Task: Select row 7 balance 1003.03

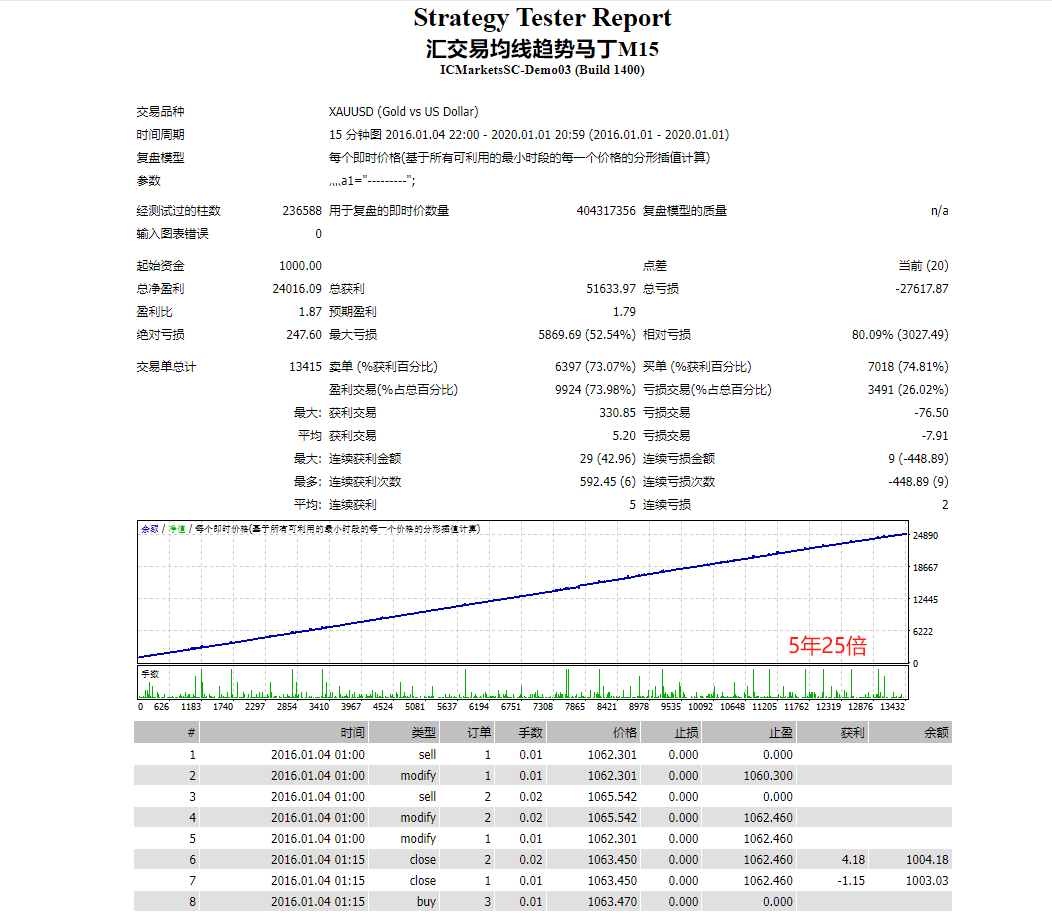Action: coord(927,880)
